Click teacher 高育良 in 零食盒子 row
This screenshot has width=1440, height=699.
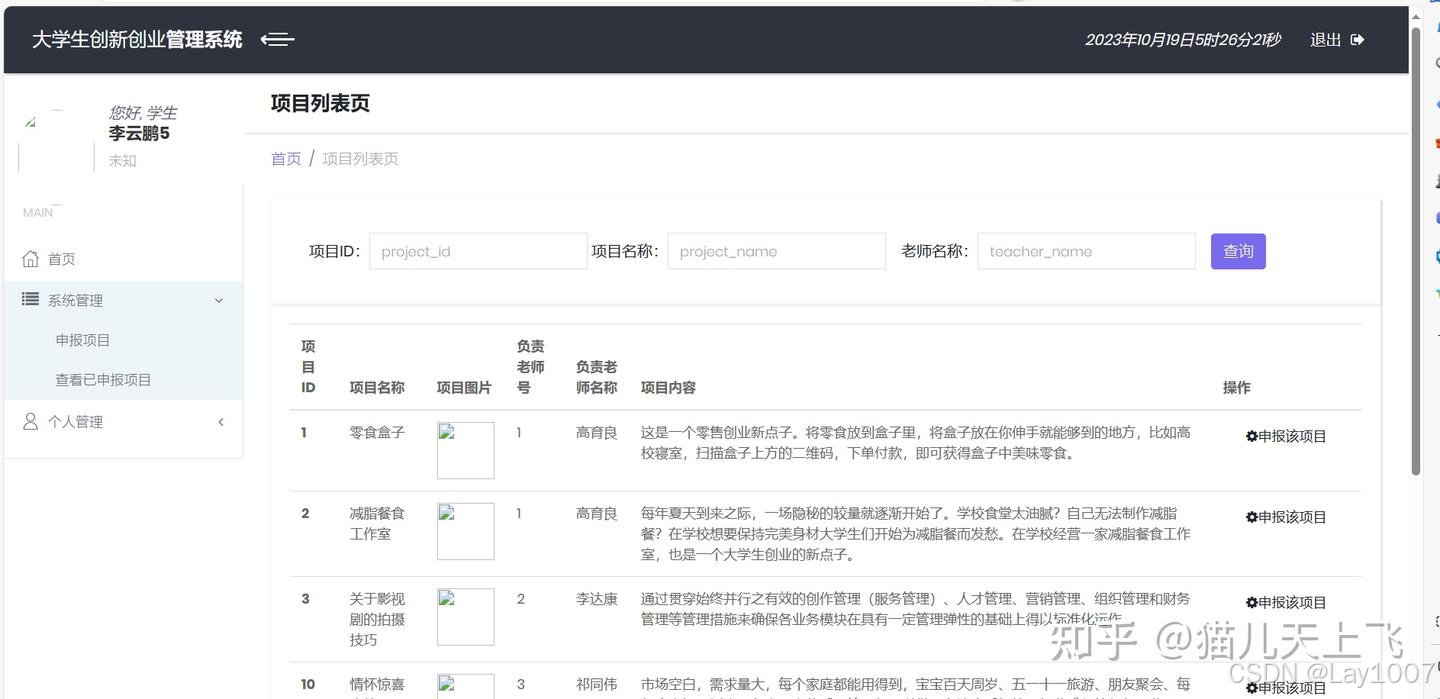pyautogui.click(x=597, y=433)
